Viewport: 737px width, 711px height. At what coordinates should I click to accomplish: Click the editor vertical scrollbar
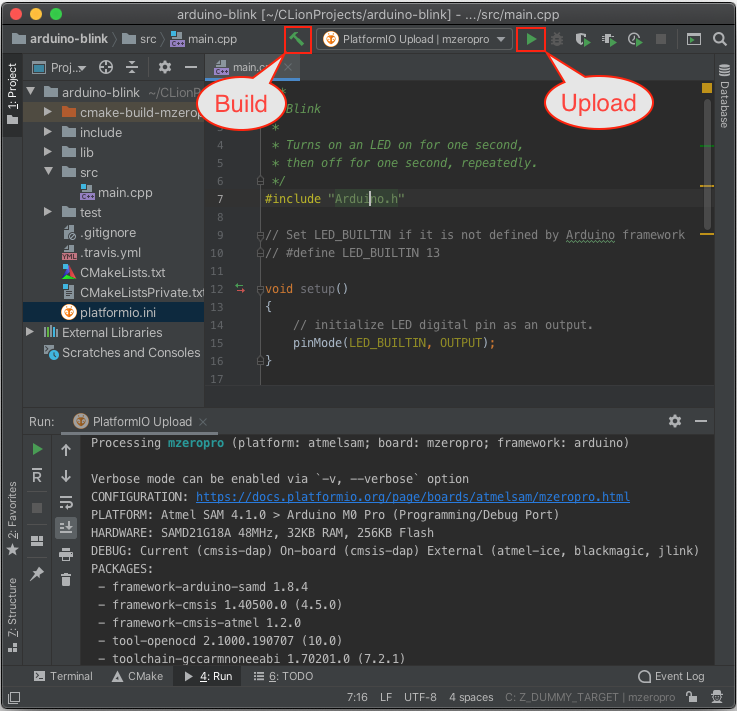click(x=707, y=164)
